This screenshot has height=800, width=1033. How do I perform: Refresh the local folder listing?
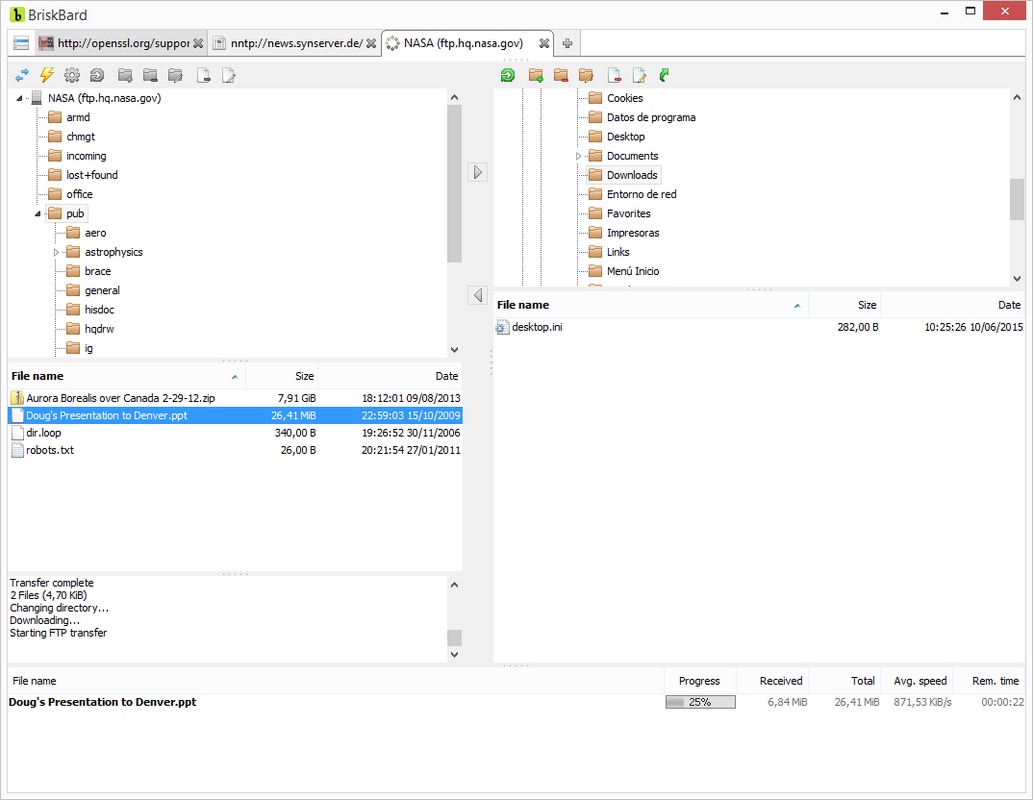click(507, 75)
